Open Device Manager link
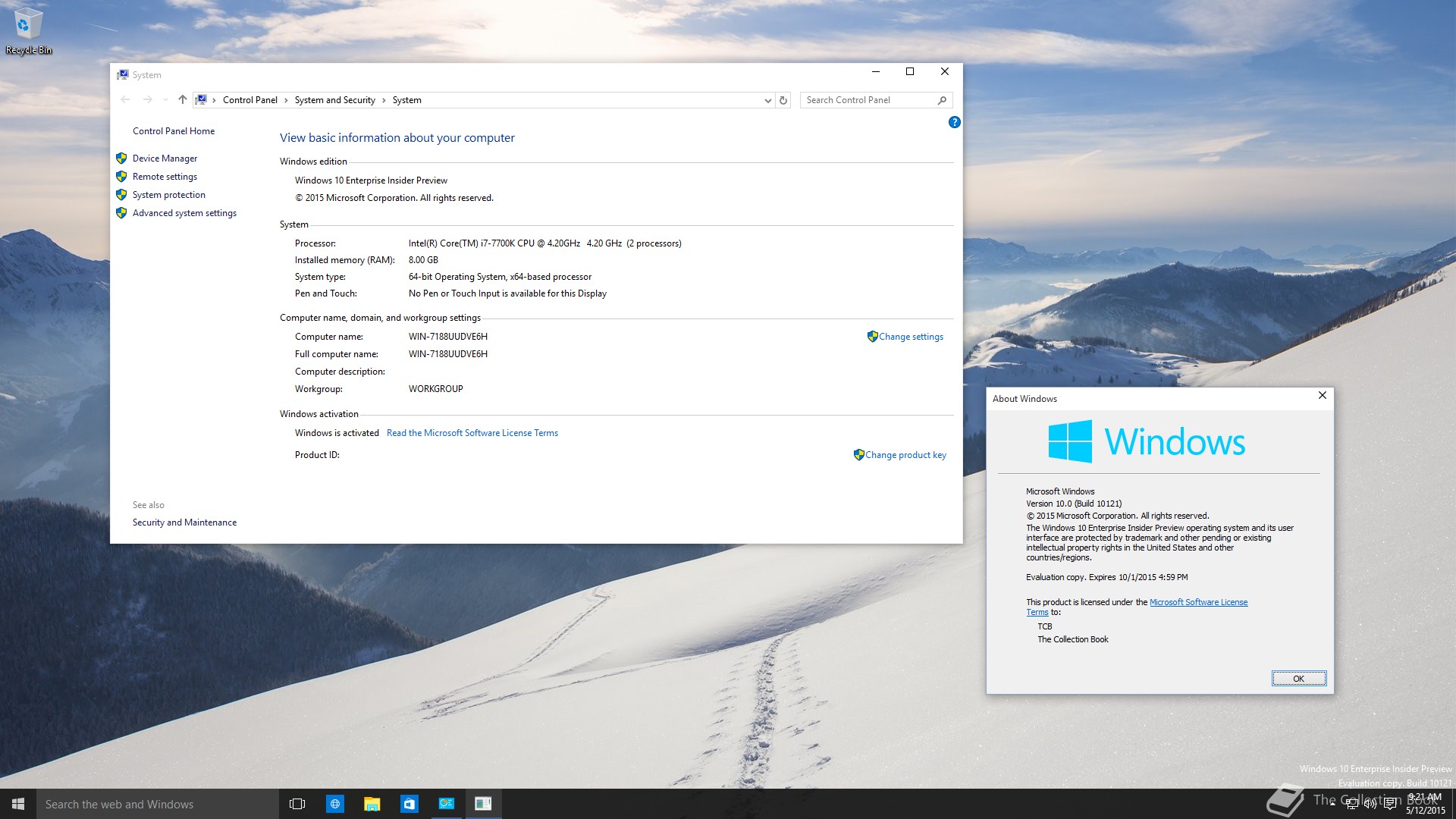The image size is (1456, 819). pyautogui.click(x=165, y=158)
